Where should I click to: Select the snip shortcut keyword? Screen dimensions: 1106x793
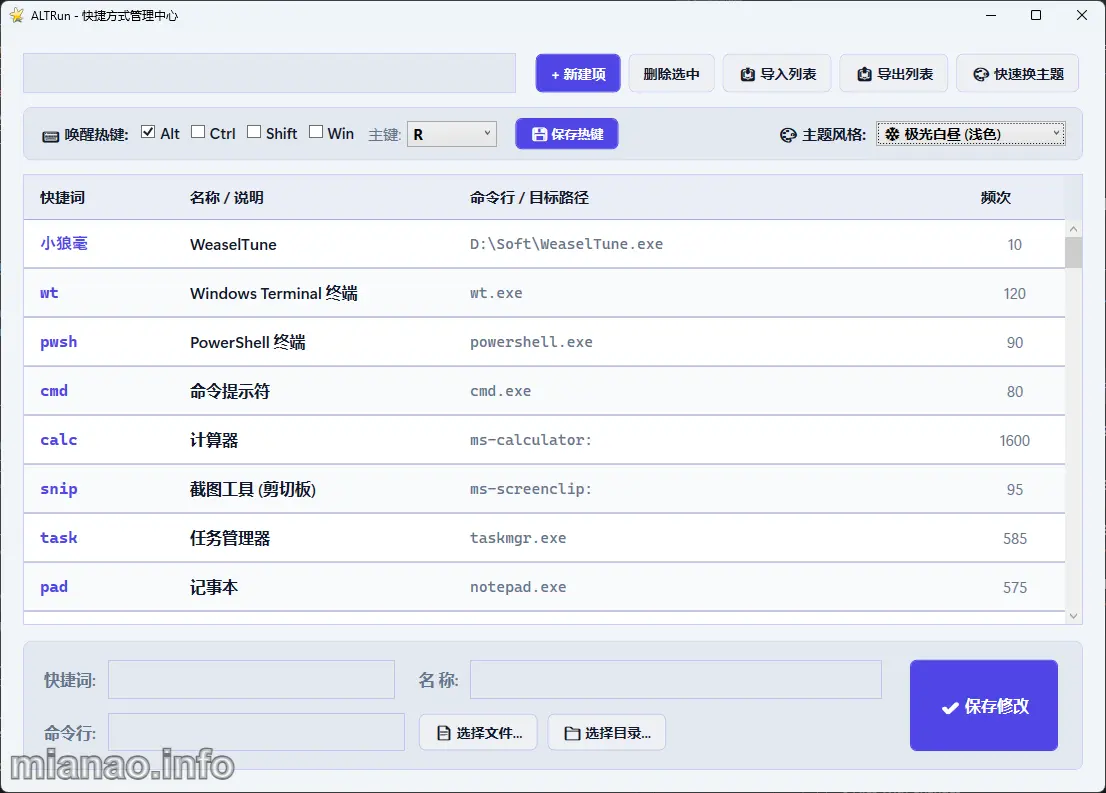click(x=59, y=489)
